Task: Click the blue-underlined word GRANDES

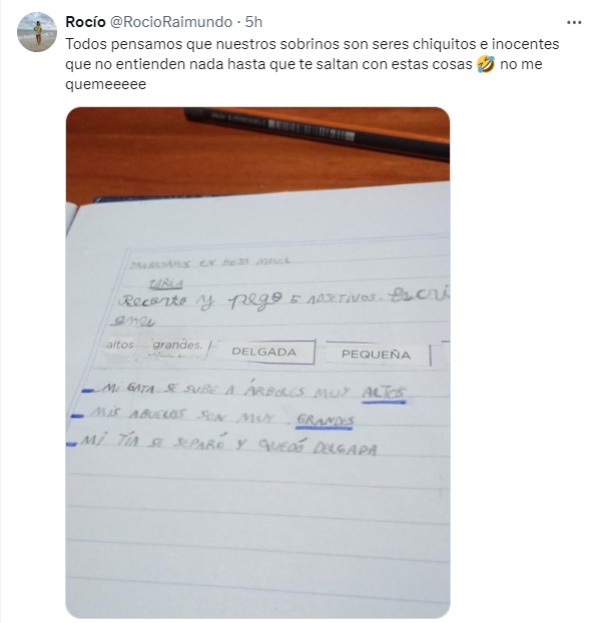Action: click(x=325, y=421)
